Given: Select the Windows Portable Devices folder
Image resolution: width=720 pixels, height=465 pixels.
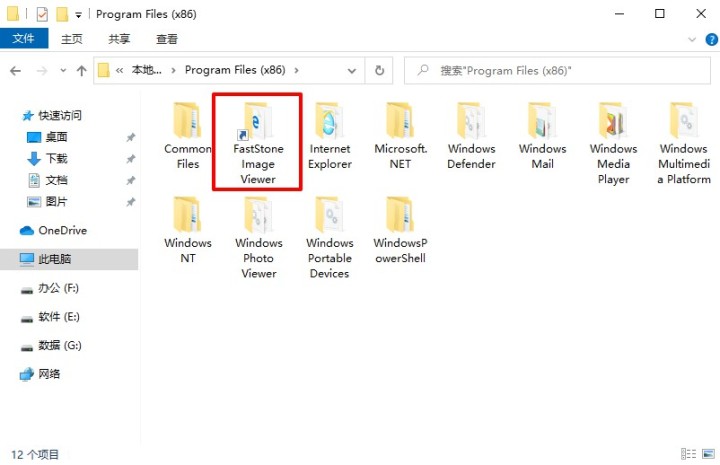Looking at the screenshot, I should coord(329,237).
